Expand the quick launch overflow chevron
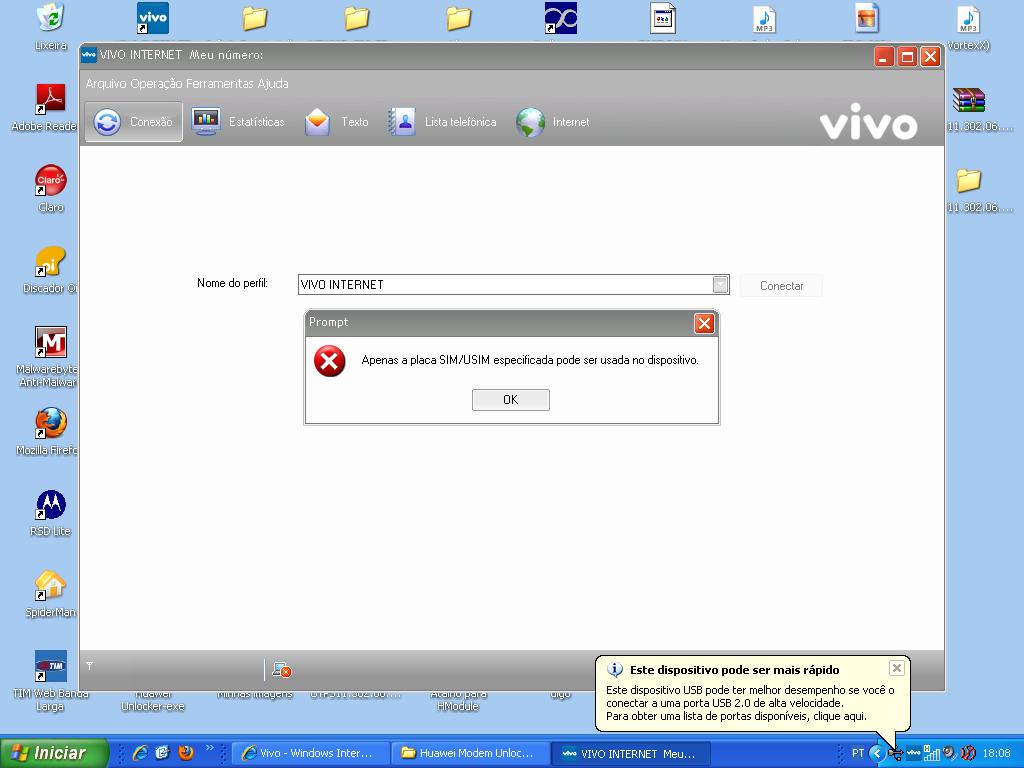1024x768 pixels. (210, 748)
